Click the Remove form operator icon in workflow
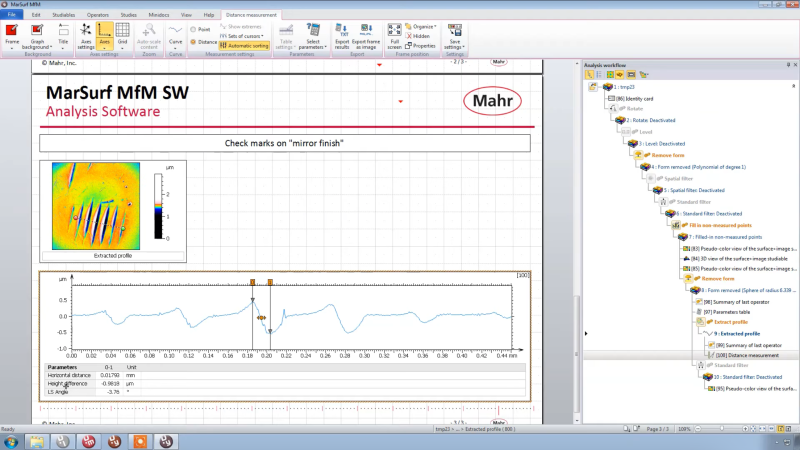 pyautogui.click(x=660, y=153)
